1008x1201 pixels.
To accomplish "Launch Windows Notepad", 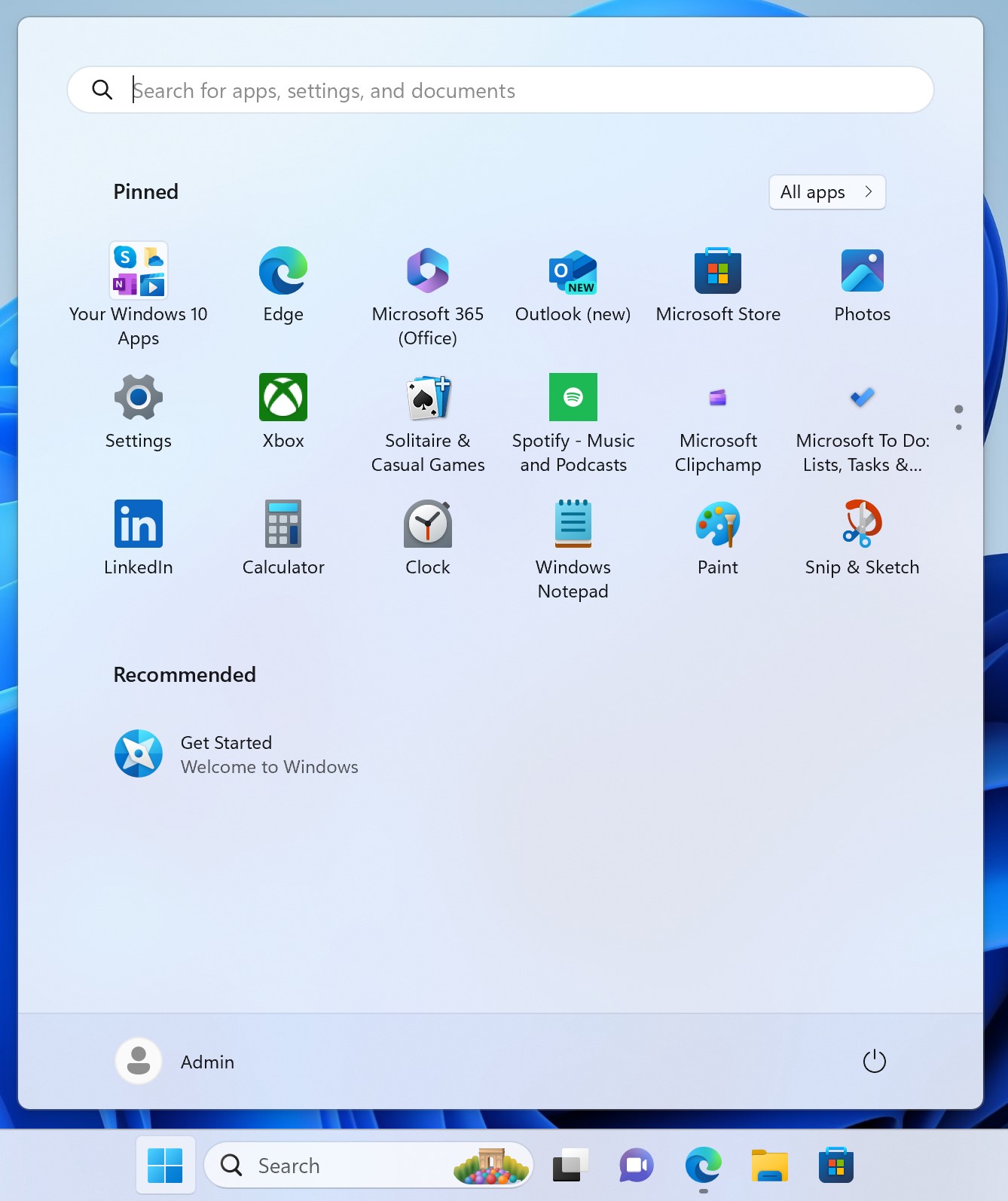I will [x=573, y=549].
